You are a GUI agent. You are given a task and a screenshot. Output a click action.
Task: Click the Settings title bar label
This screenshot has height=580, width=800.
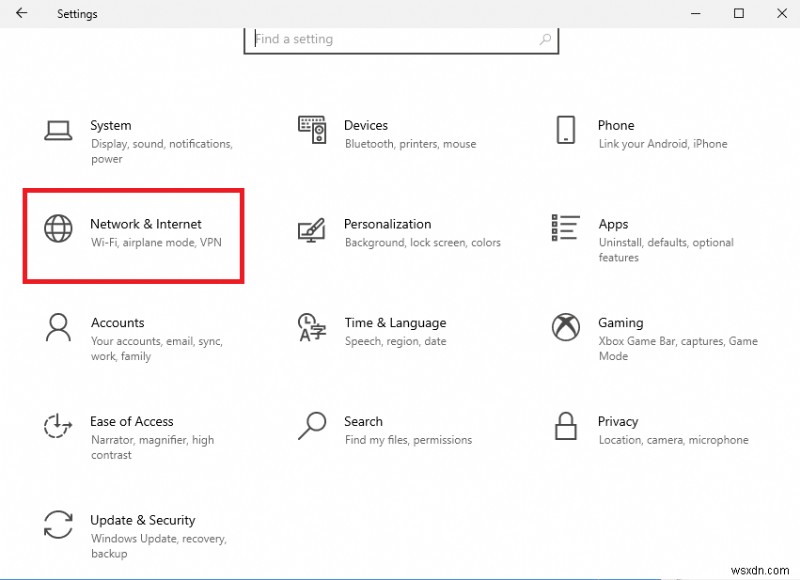(x=77, y=14)
